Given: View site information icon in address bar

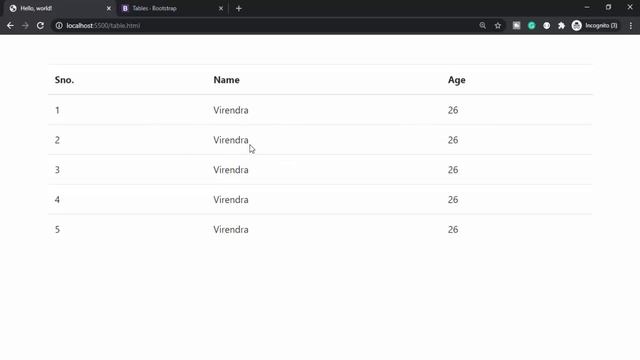Looking at the screenshot, I should pyautogui.click(x=59, y=25).
